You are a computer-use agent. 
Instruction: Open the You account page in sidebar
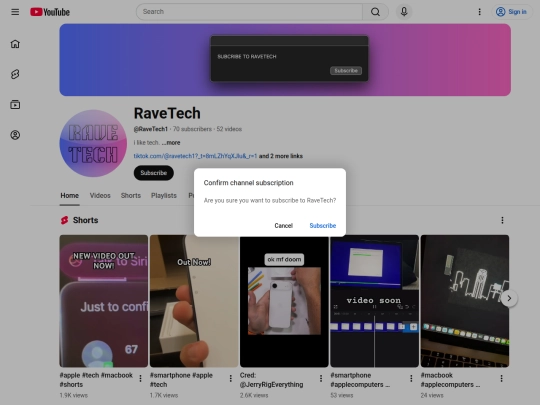click(15, 135)
